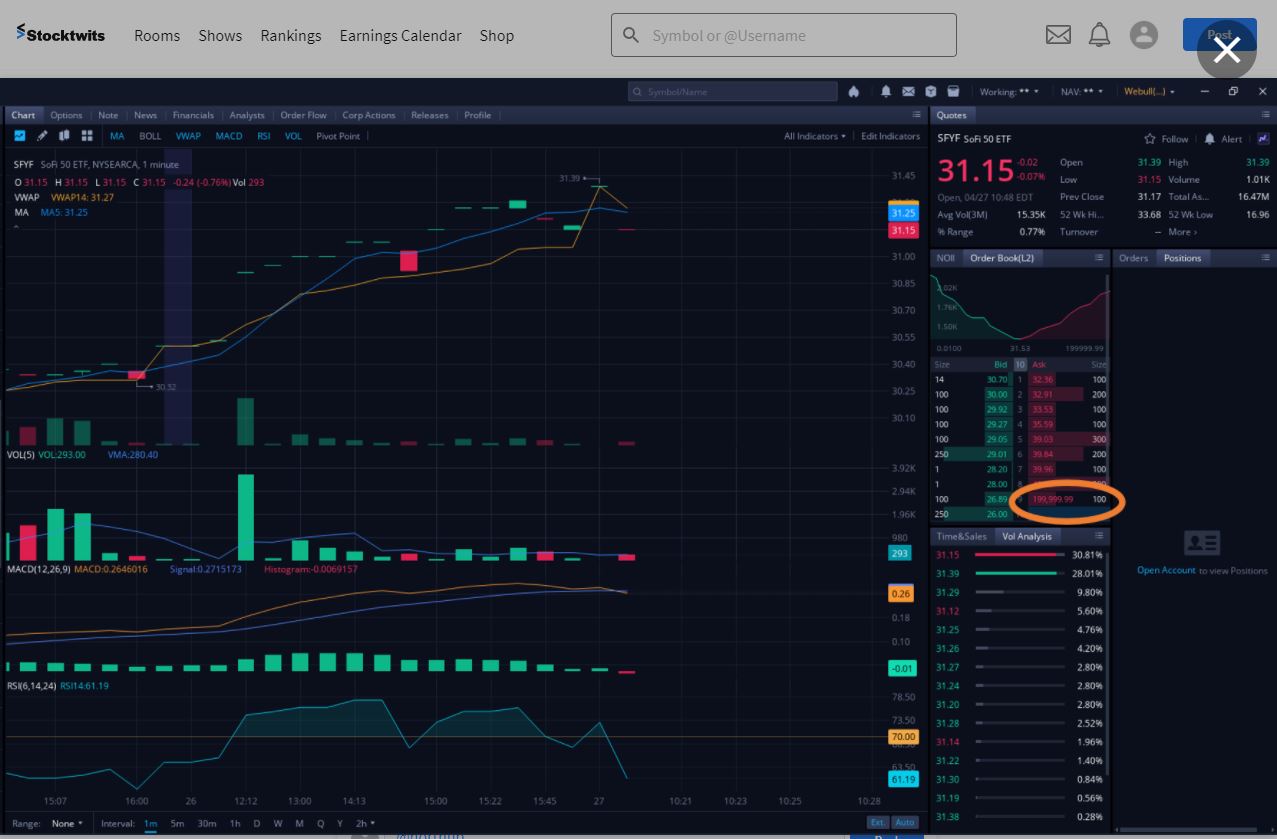The width and height of the screenshot is (1277, 839).
Task: Go to Stocktwits home via logo
Action: pos(60,34)
